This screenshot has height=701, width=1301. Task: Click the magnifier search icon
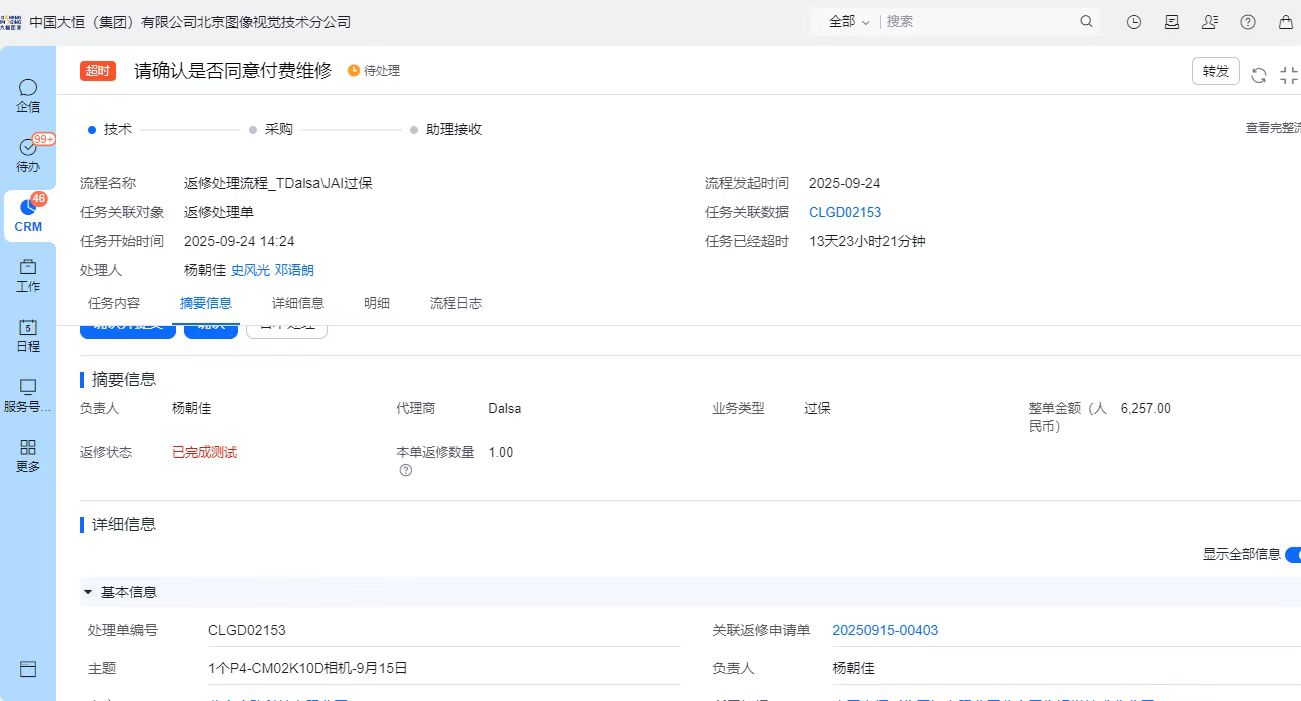coord(1086,21)
